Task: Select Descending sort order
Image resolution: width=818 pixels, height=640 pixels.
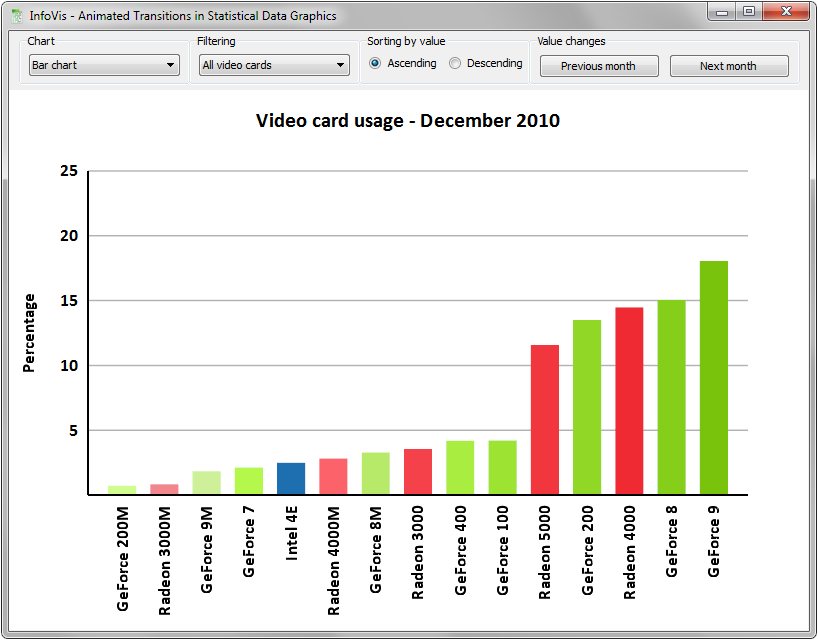Action: coord(486,63)
